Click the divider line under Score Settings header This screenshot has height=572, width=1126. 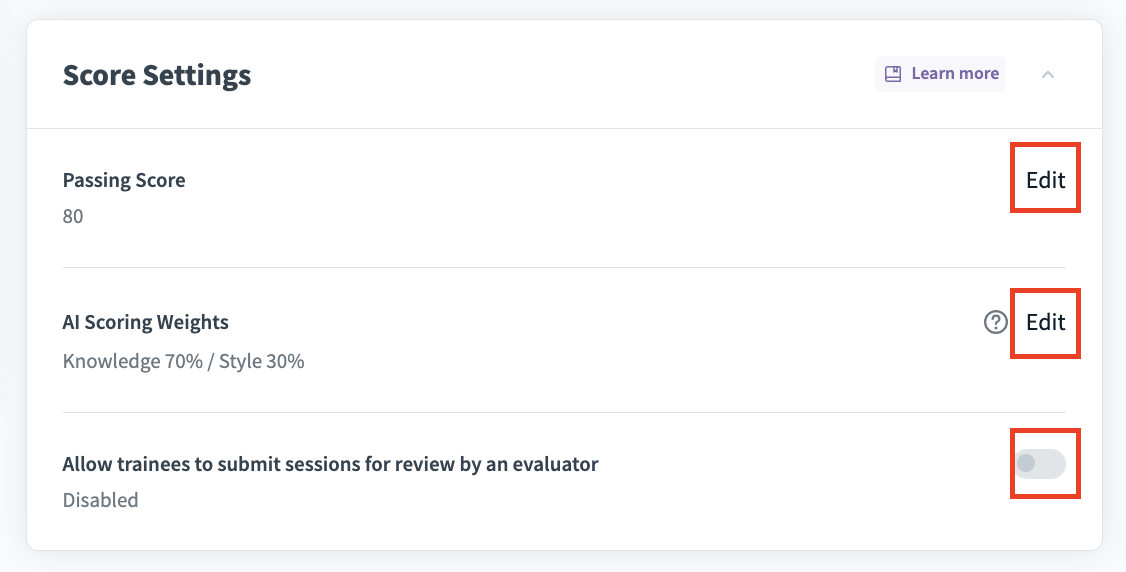coord(564,128)
